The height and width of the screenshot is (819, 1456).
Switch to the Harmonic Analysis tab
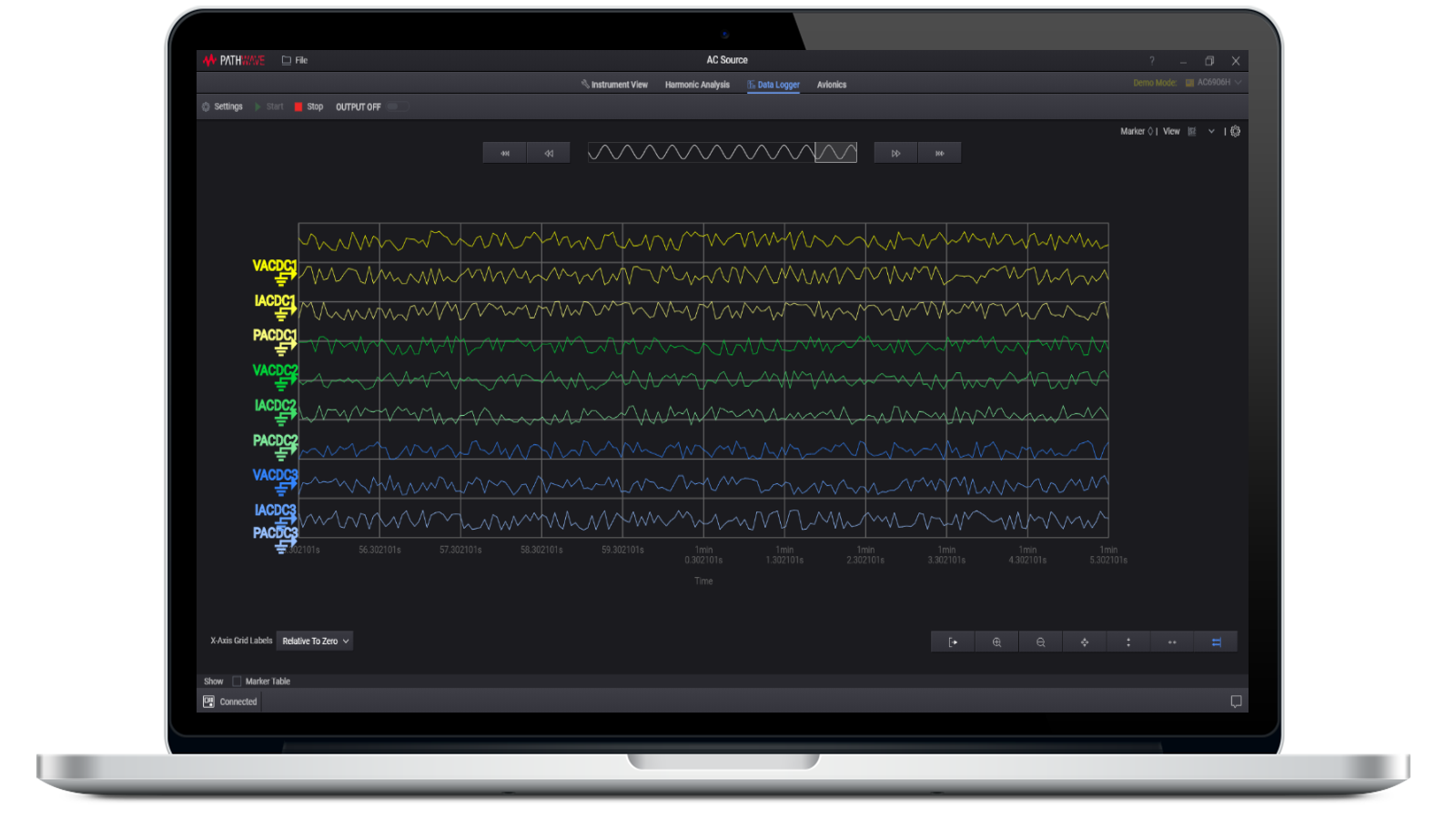point(696,84)
